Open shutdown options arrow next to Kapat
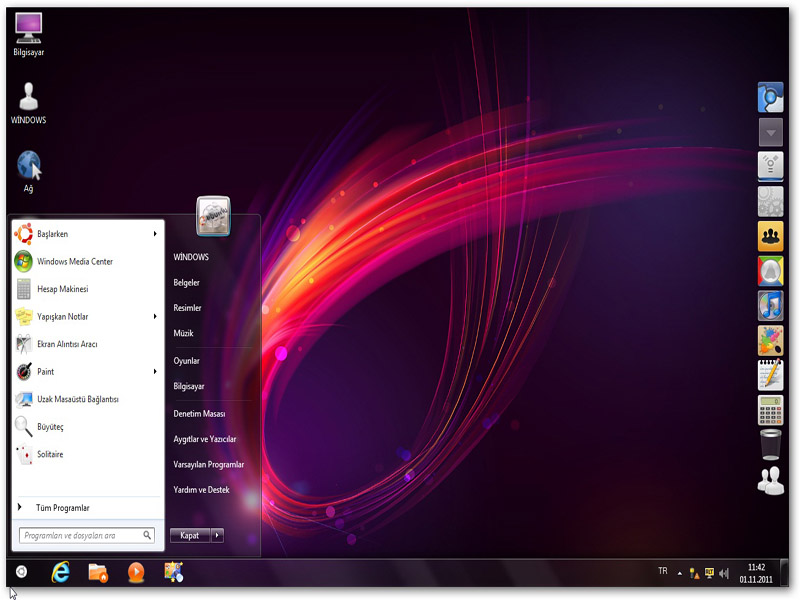Viewport: 800px width, 600px height. click(217, 535)
